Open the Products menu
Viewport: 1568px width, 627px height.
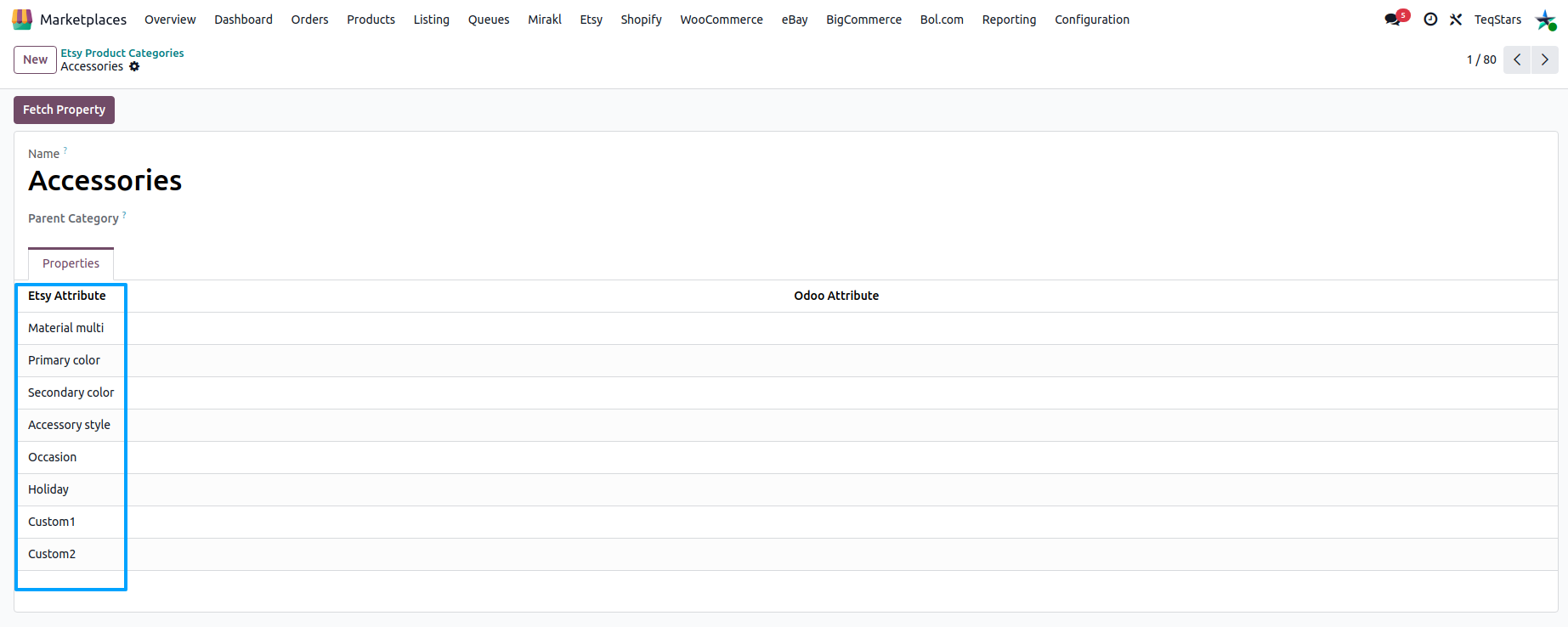(371, 19)
